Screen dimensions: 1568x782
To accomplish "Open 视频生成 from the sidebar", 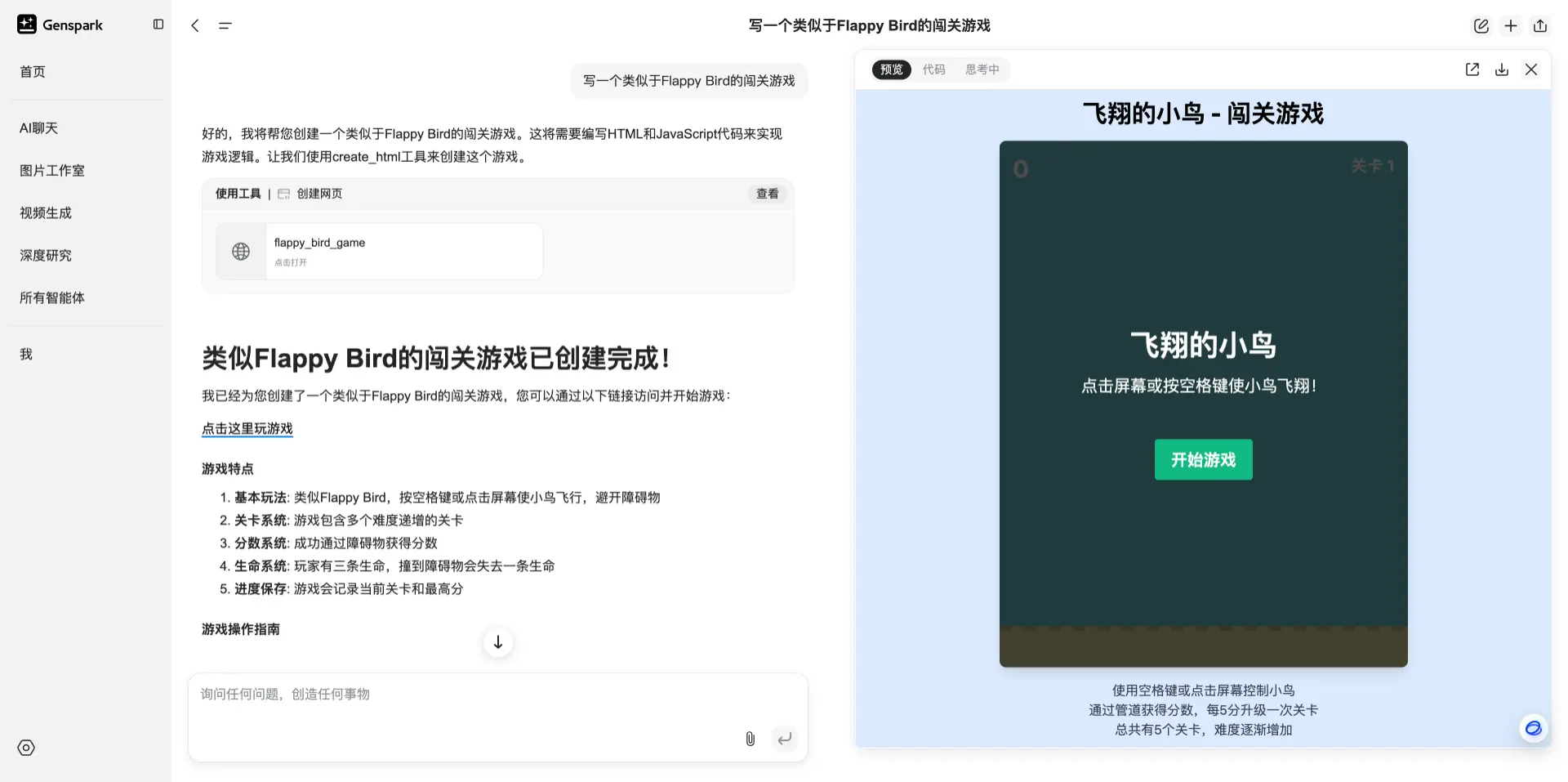I will [45, 212].
